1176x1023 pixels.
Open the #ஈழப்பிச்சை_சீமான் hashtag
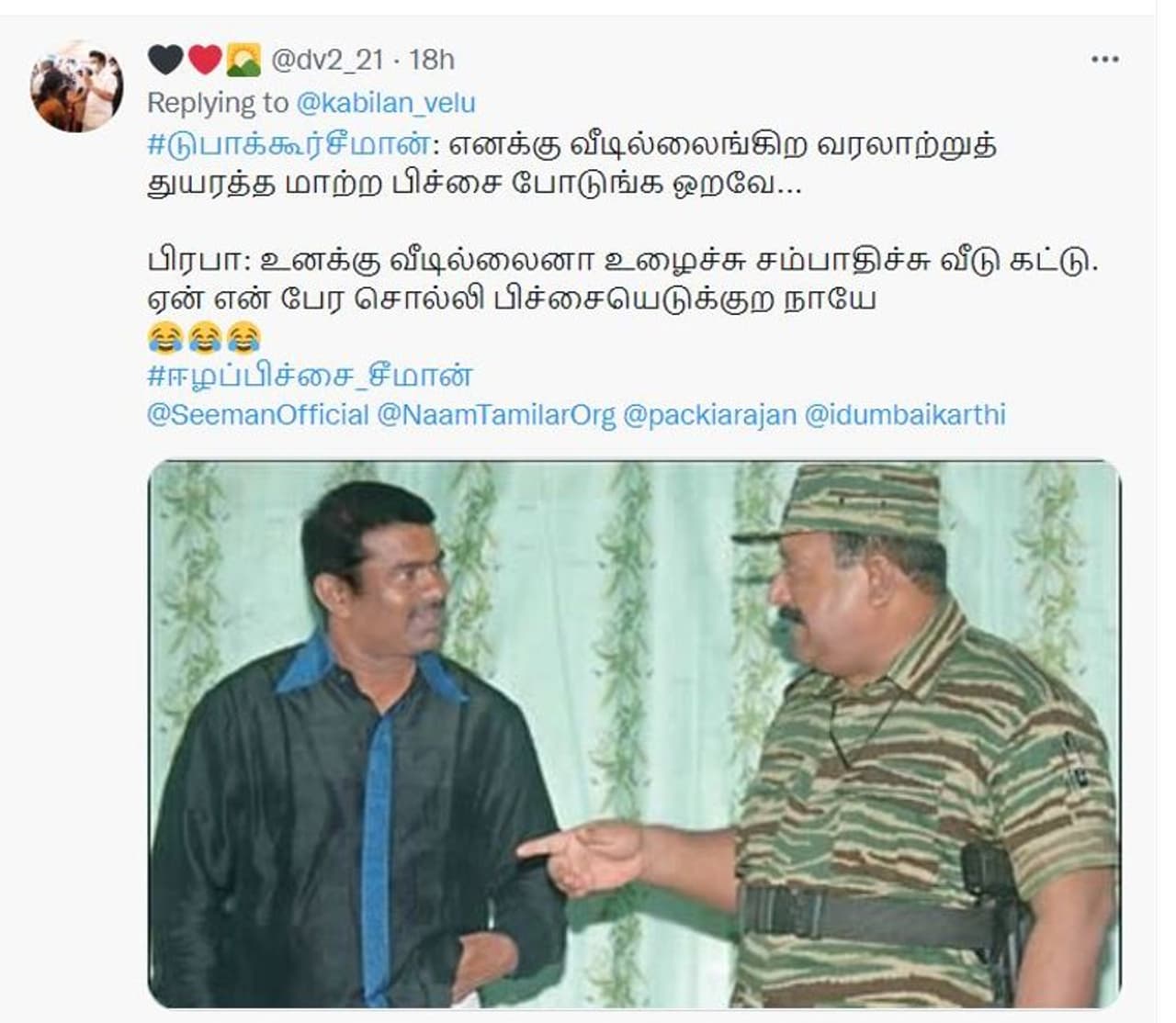[x=311, y=377]
